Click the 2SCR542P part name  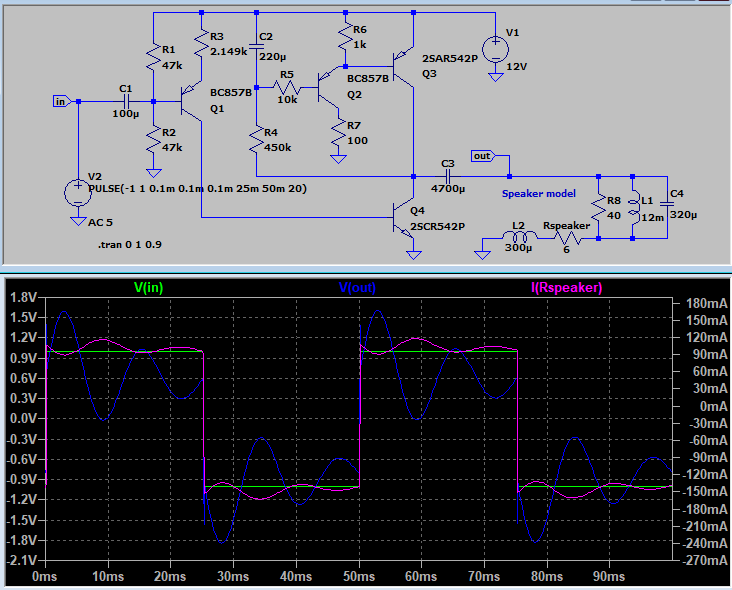pos(437,227)
